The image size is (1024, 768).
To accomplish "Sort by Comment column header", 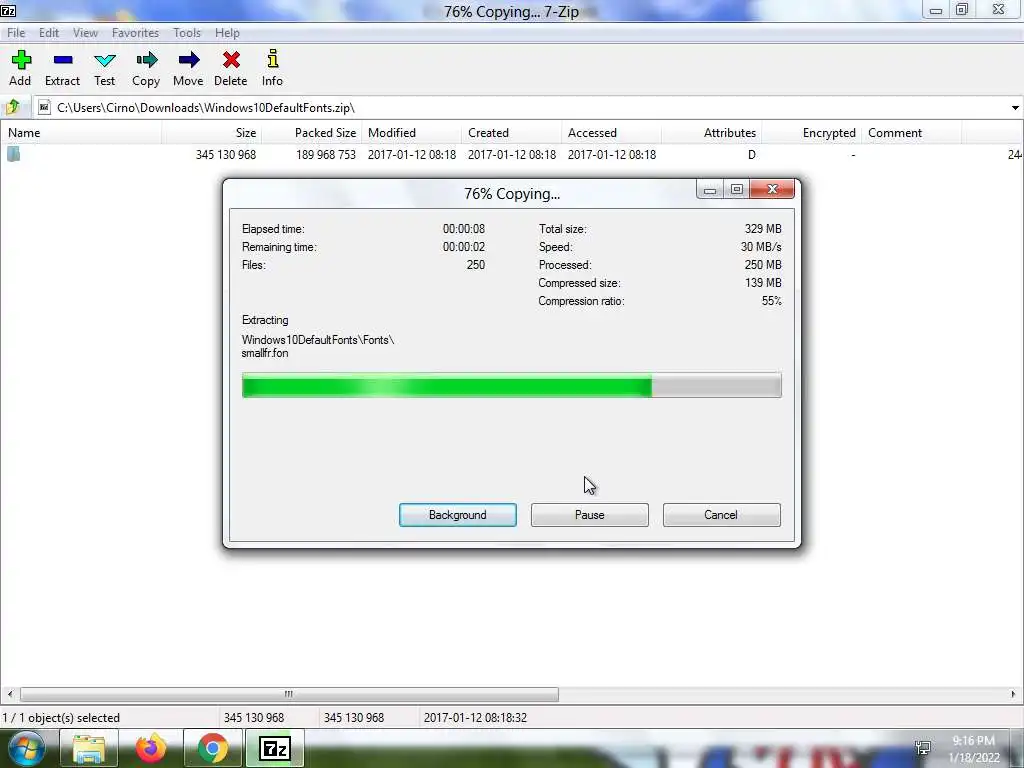I will [911, 133].
